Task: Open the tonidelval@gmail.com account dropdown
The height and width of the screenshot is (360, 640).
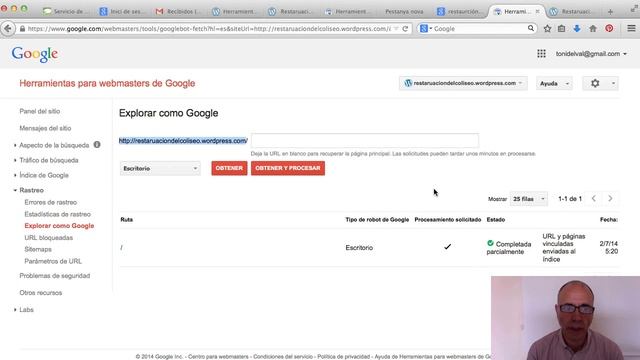Action: coord(591,53)
